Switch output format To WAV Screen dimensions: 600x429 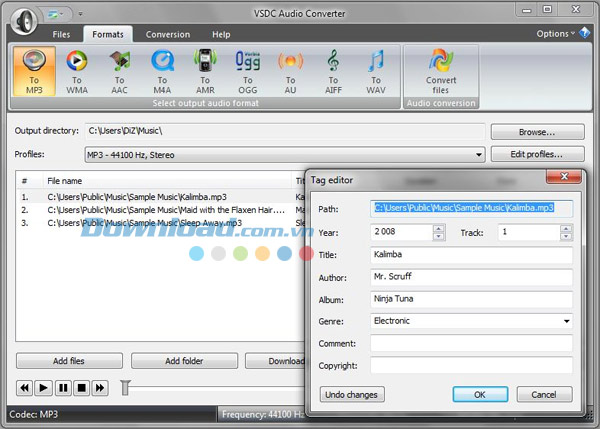point(376,71)
